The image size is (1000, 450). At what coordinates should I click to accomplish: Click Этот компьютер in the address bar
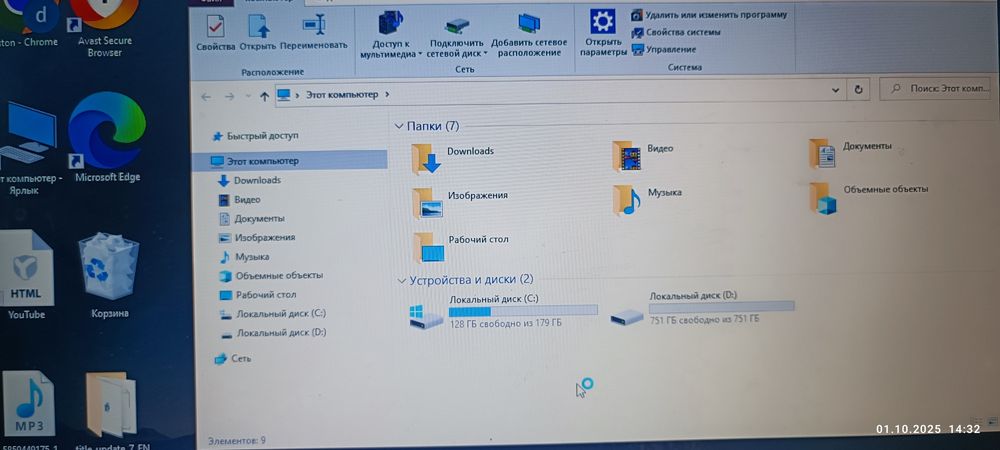(342, 94)
